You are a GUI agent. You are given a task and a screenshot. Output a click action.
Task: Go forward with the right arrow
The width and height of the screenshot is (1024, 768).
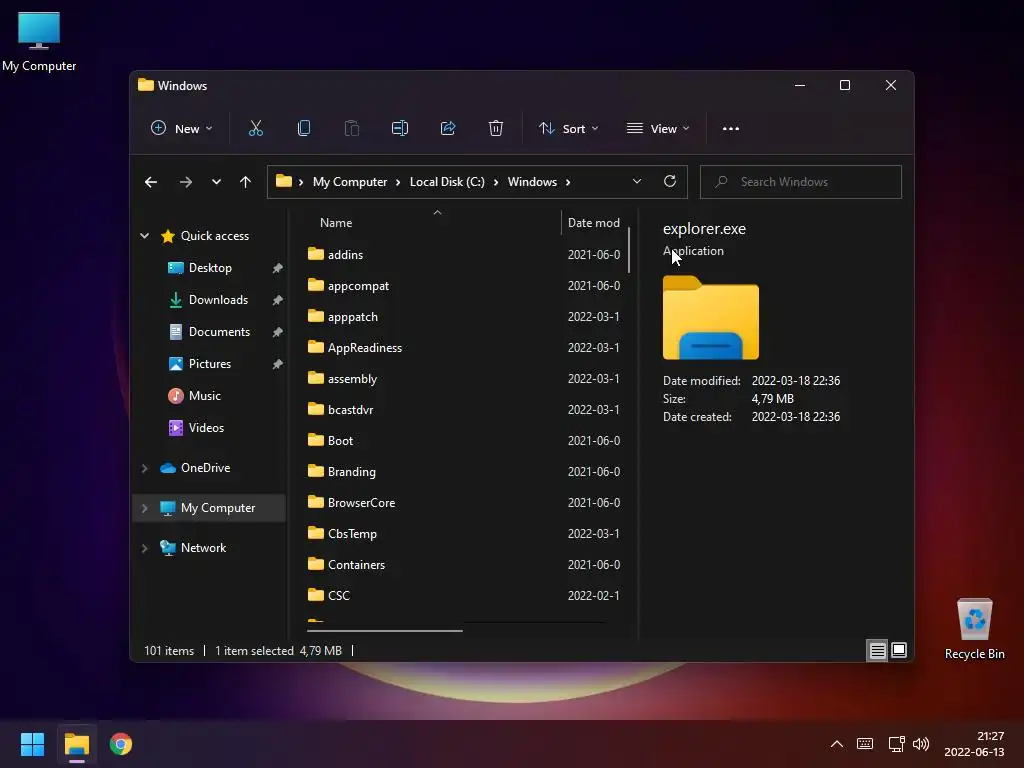coord(185,182)
